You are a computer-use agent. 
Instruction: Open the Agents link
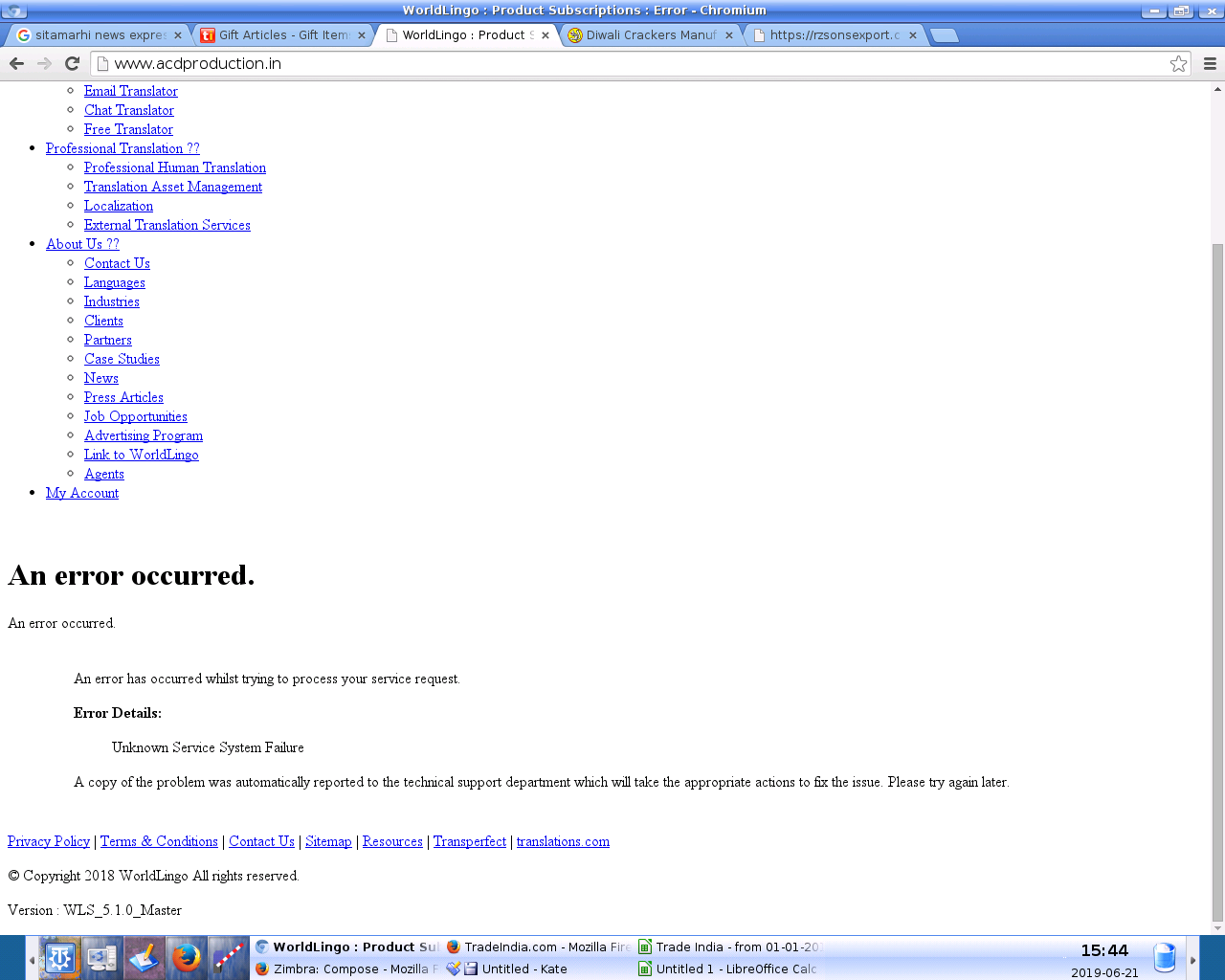104,474
